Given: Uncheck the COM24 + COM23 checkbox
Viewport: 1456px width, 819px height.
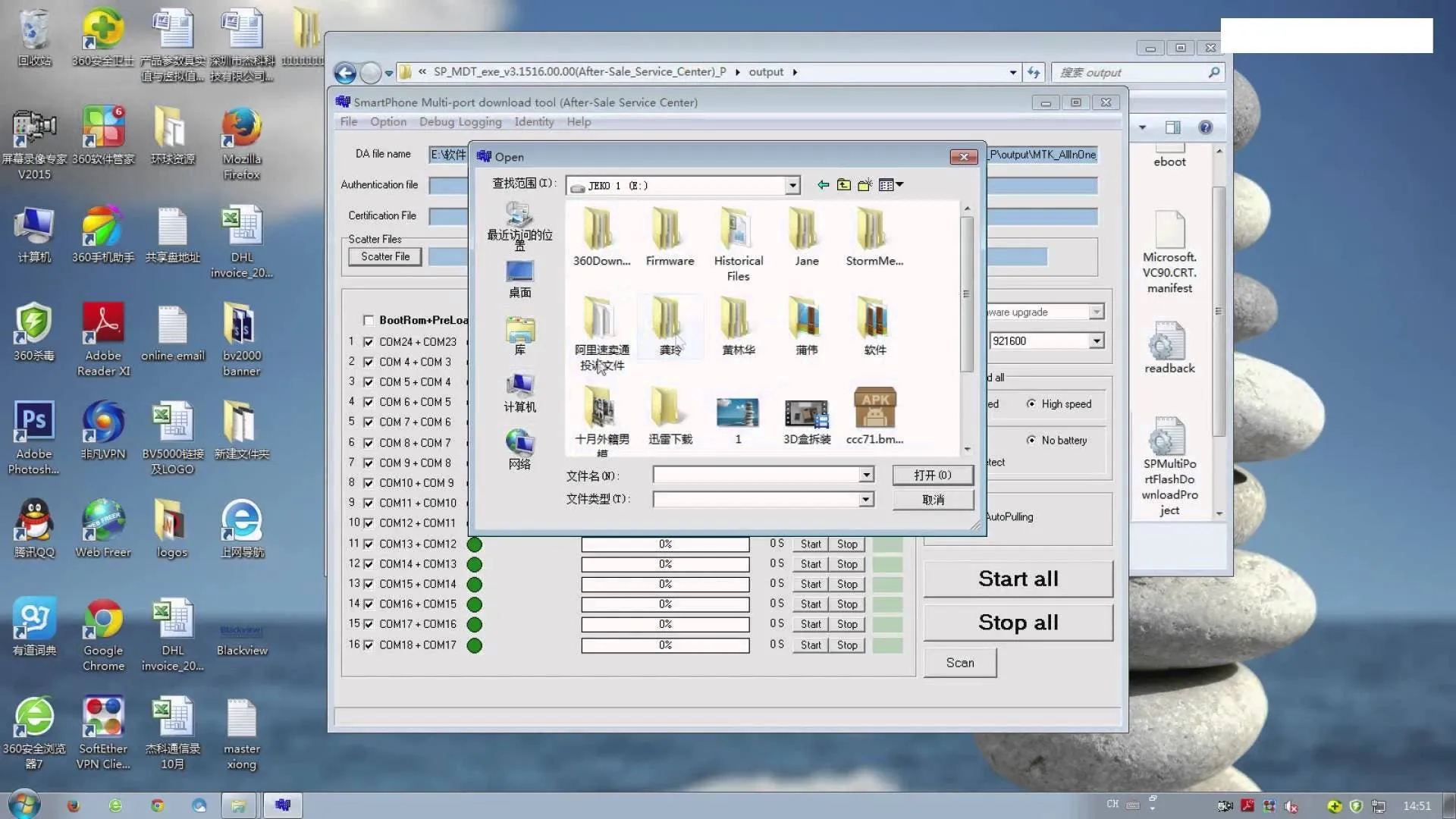Looking at the screenshot, I should point(369,342).
